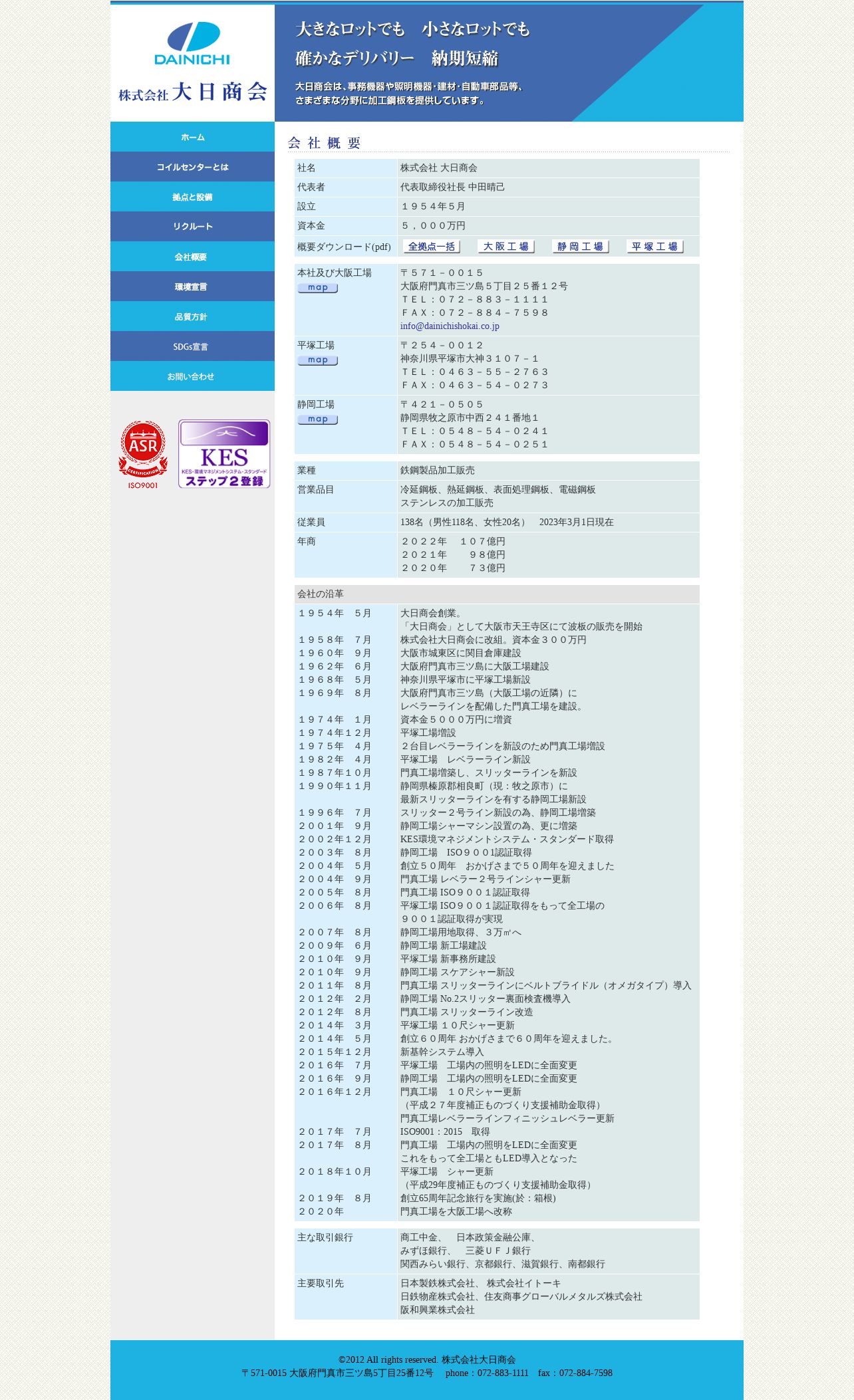Download the 全拠点一括 overview PDF
This screenshot has height=1400, width=854.
(x=432, y=247)
